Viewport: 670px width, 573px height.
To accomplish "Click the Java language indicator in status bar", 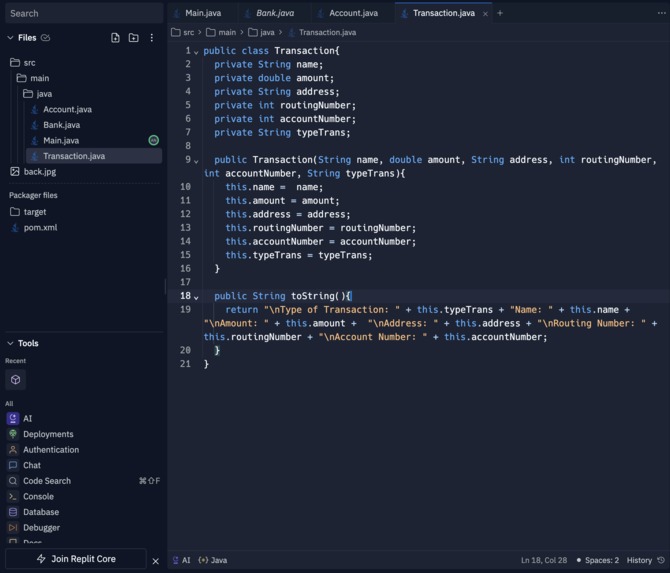I will (x=213, y=560).
